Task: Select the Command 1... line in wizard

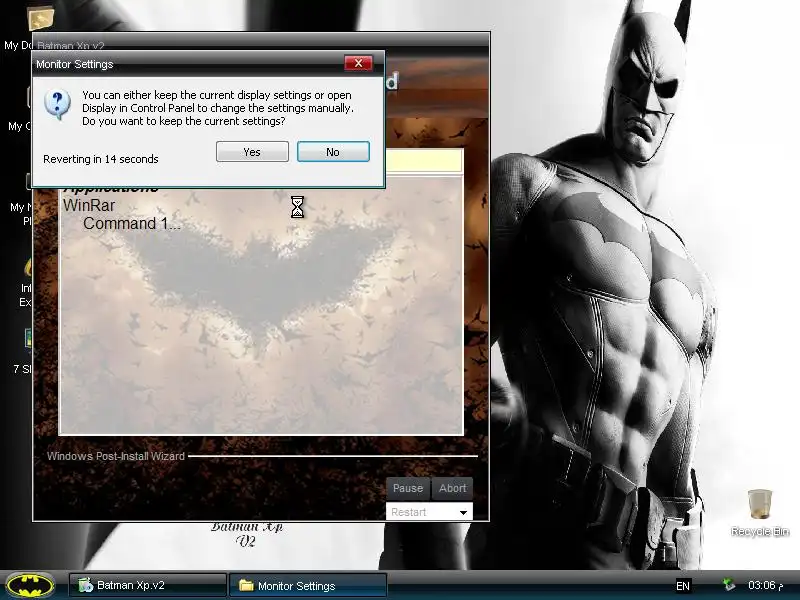Action: coord(132,223)
